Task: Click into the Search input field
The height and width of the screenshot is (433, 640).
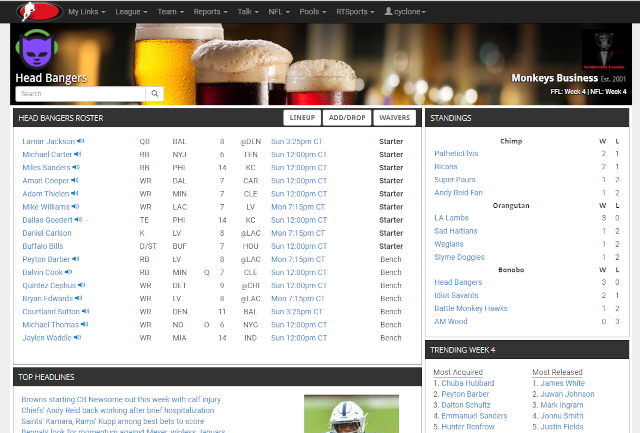Action: [80, 93]
